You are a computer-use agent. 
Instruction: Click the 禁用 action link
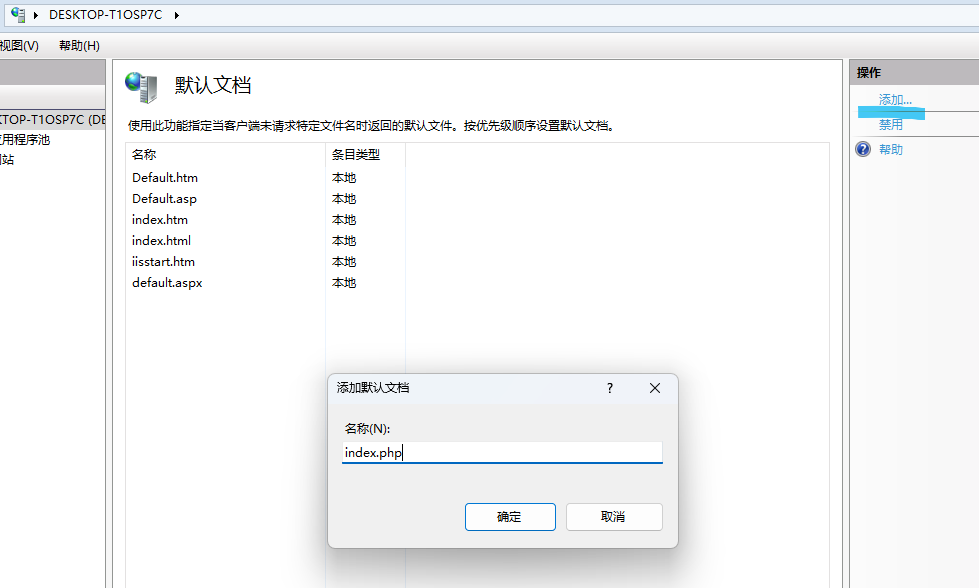pos(891,124)
